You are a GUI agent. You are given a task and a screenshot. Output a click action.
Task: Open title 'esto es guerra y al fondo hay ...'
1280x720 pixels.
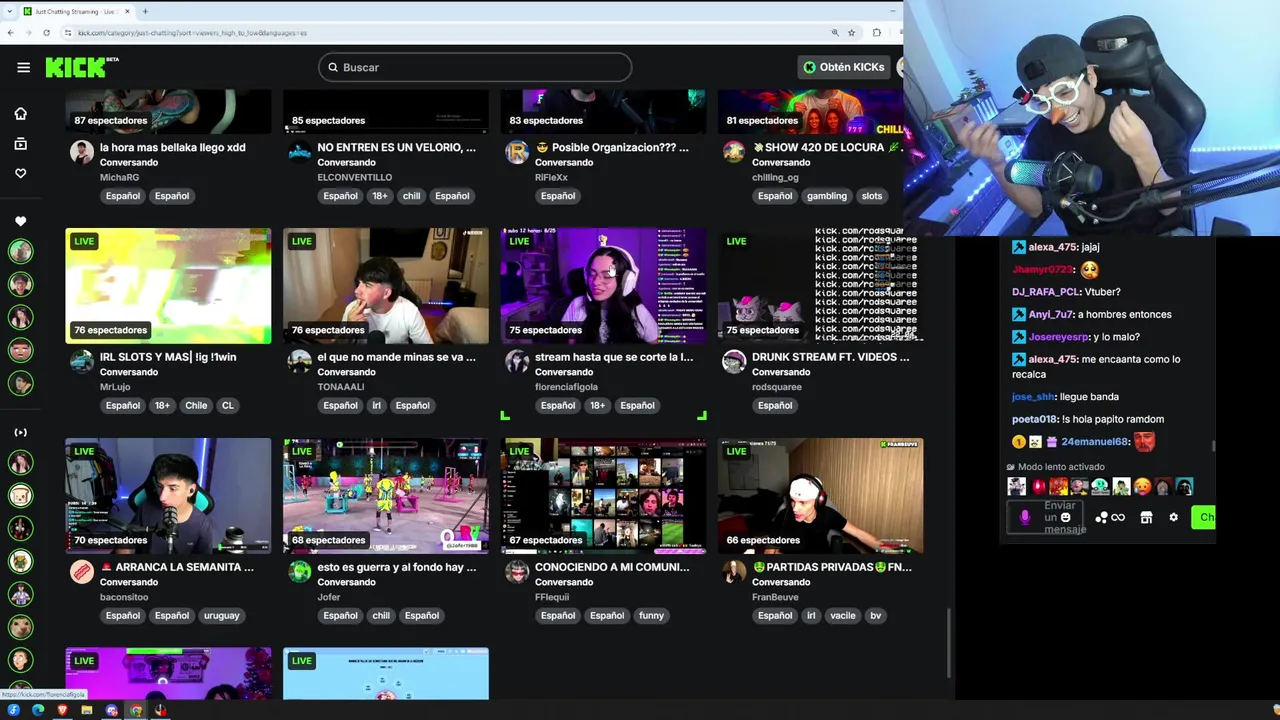pyautogui.click(x=397, y=567)
